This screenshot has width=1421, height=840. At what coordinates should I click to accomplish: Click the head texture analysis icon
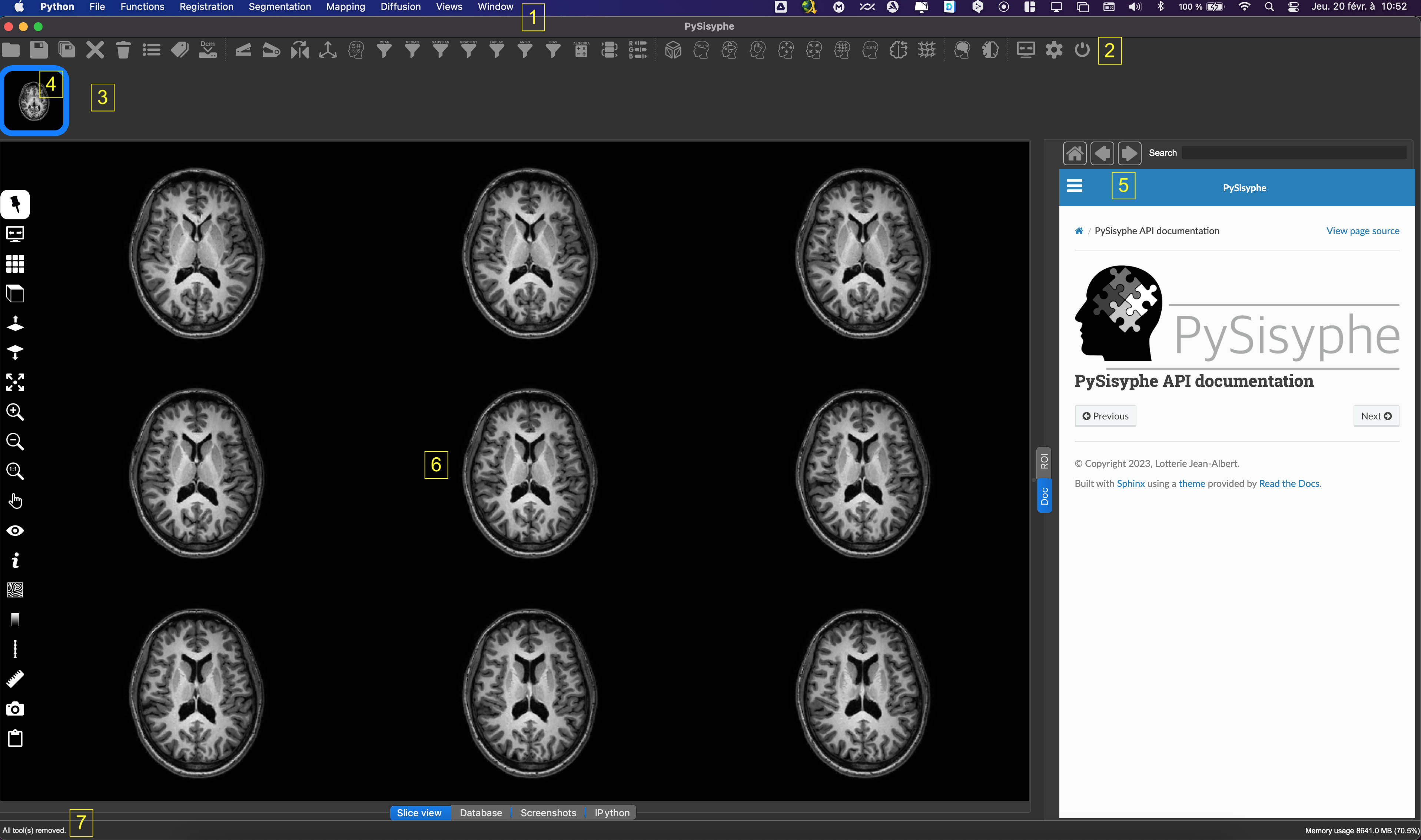tap(356, 50)
